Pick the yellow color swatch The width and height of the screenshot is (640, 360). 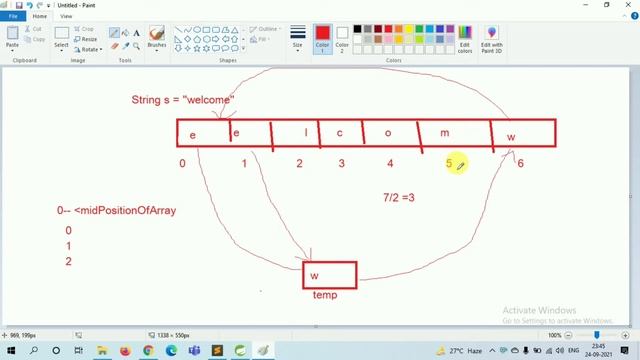[409, 29]
